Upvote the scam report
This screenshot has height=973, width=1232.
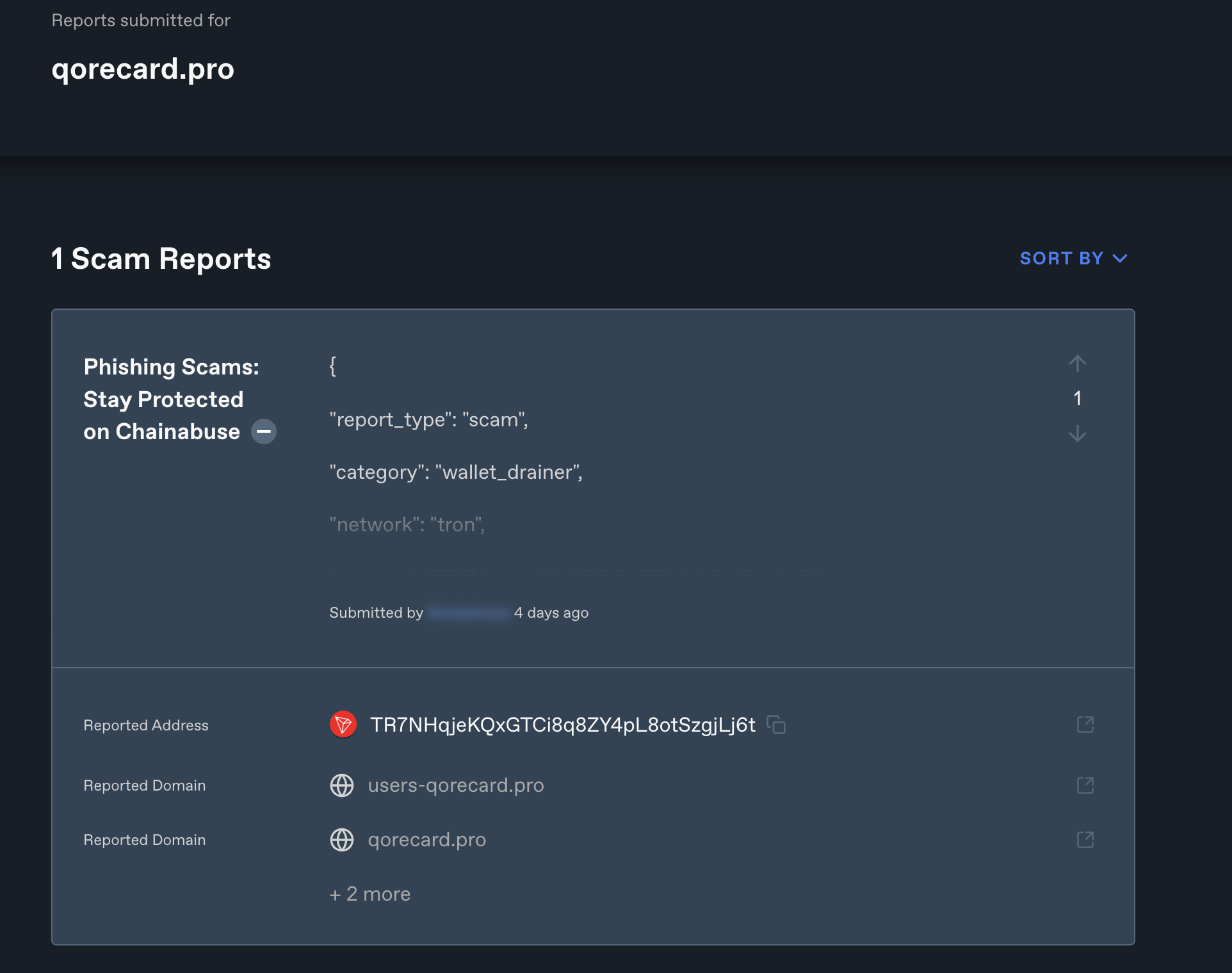coord(1078,364)
